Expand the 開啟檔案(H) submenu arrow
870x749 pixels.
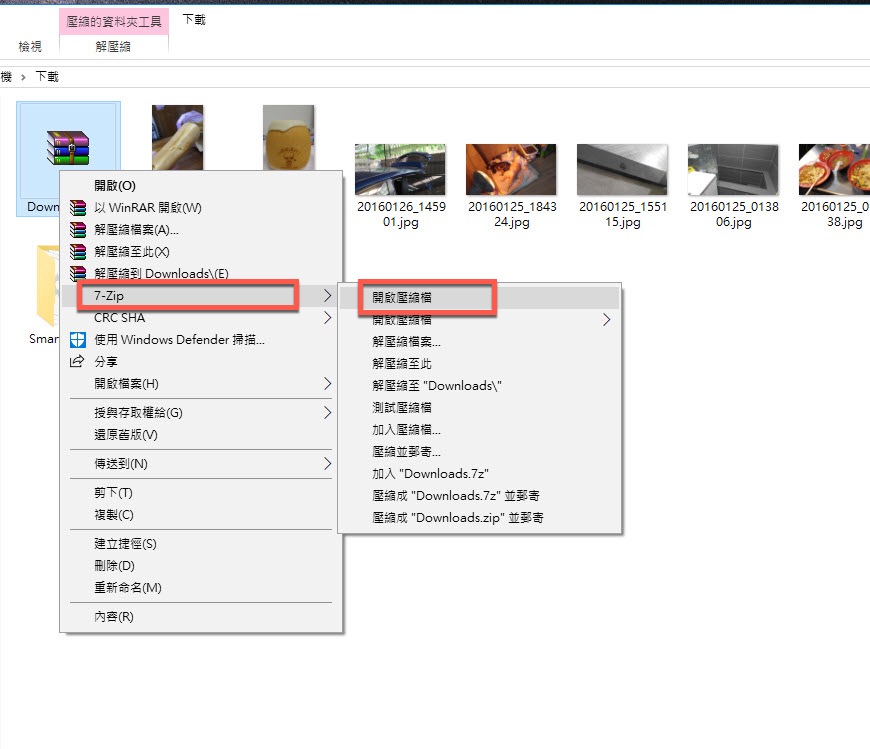pyautogui.click(x=327, y=384)
